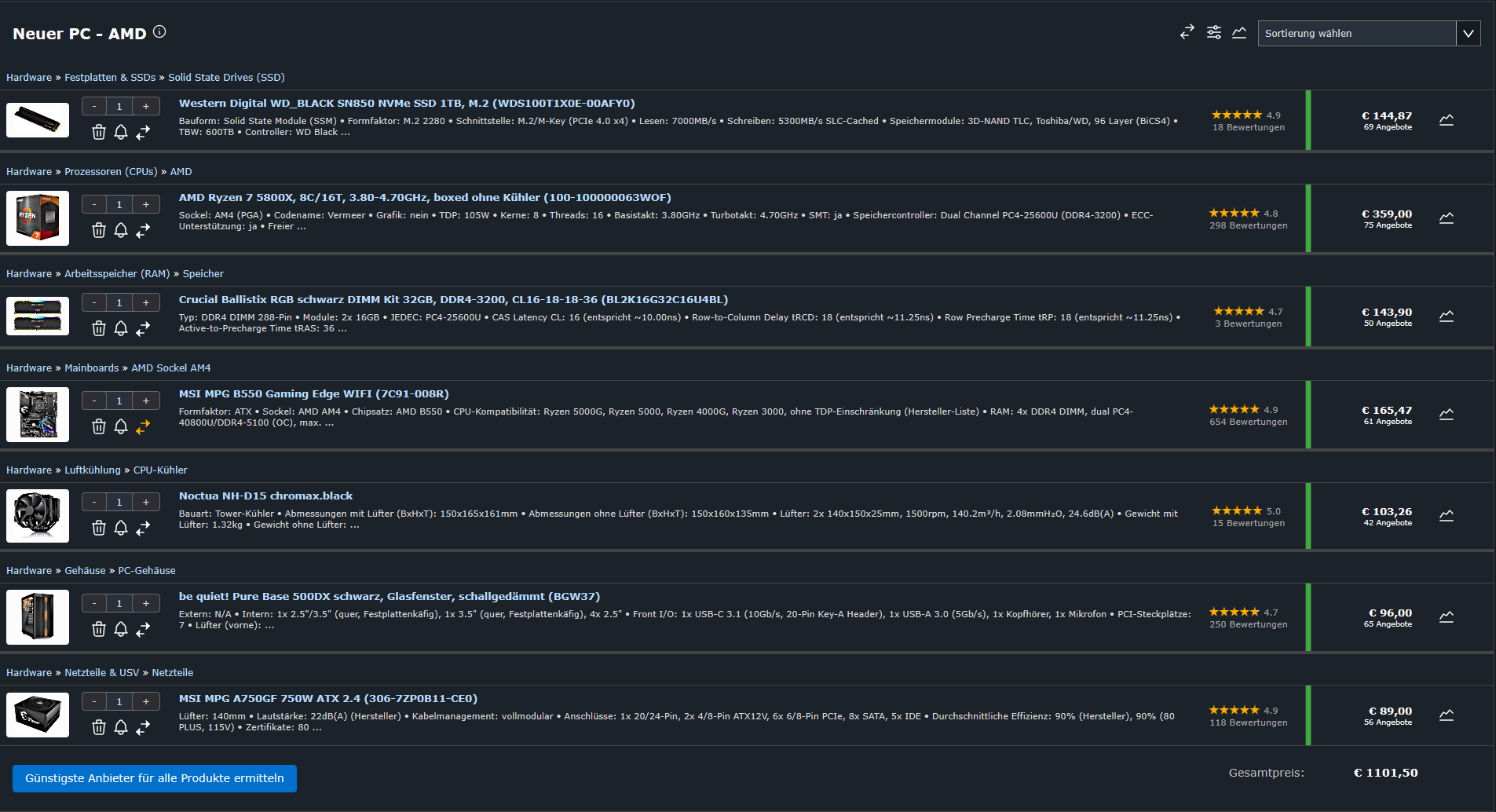Set price alert bell for MSI B550
1496x812 pixels.
coord(121,426)
